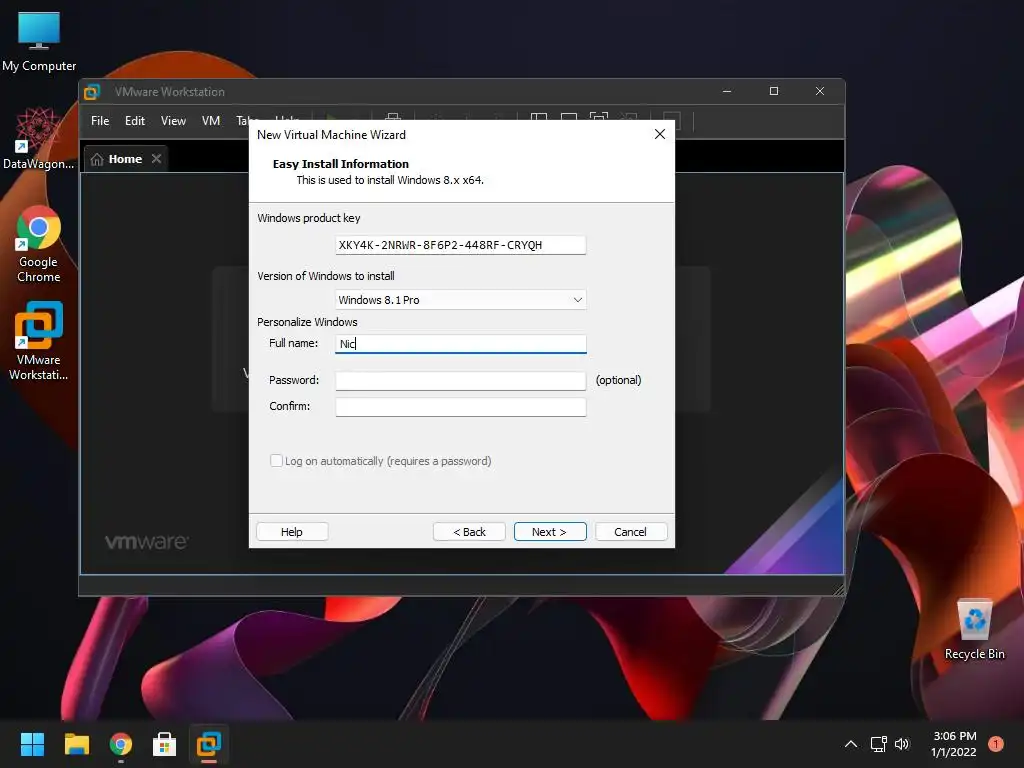Open the notification badge in taskbar

996,744
